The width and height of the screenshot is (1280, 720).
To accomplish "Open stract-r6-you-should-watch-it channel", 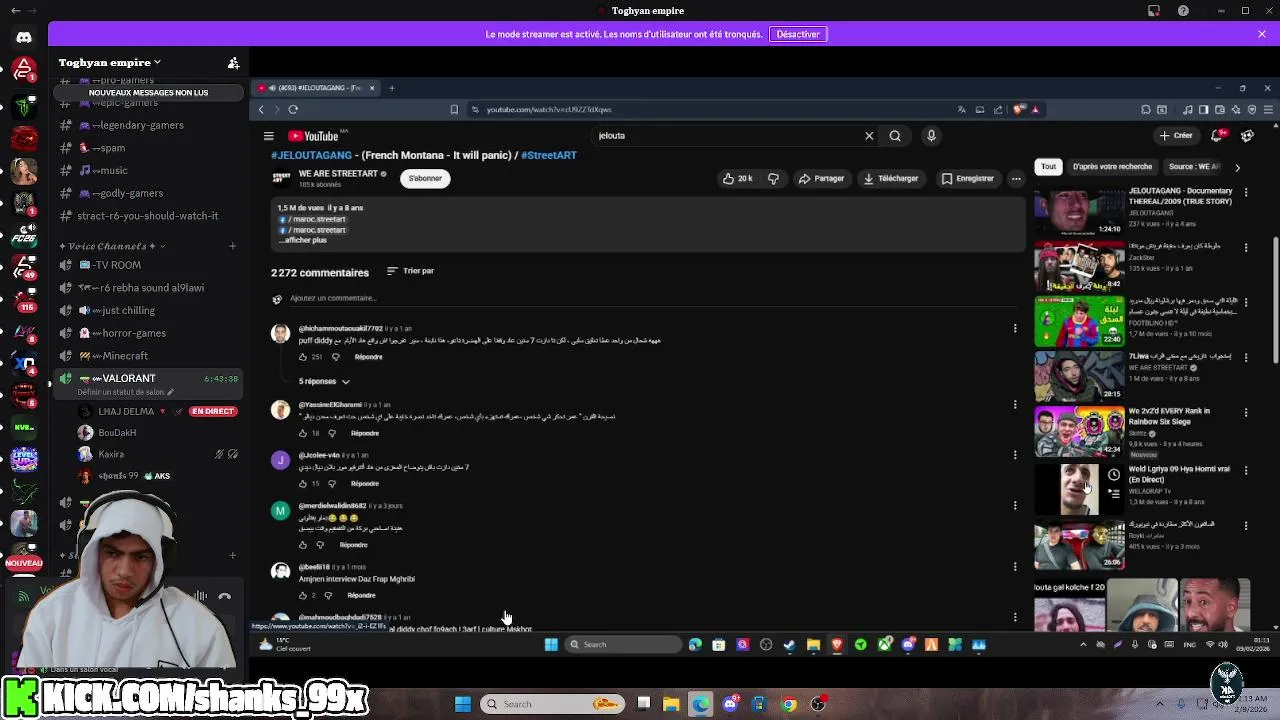I will point(147,216).
